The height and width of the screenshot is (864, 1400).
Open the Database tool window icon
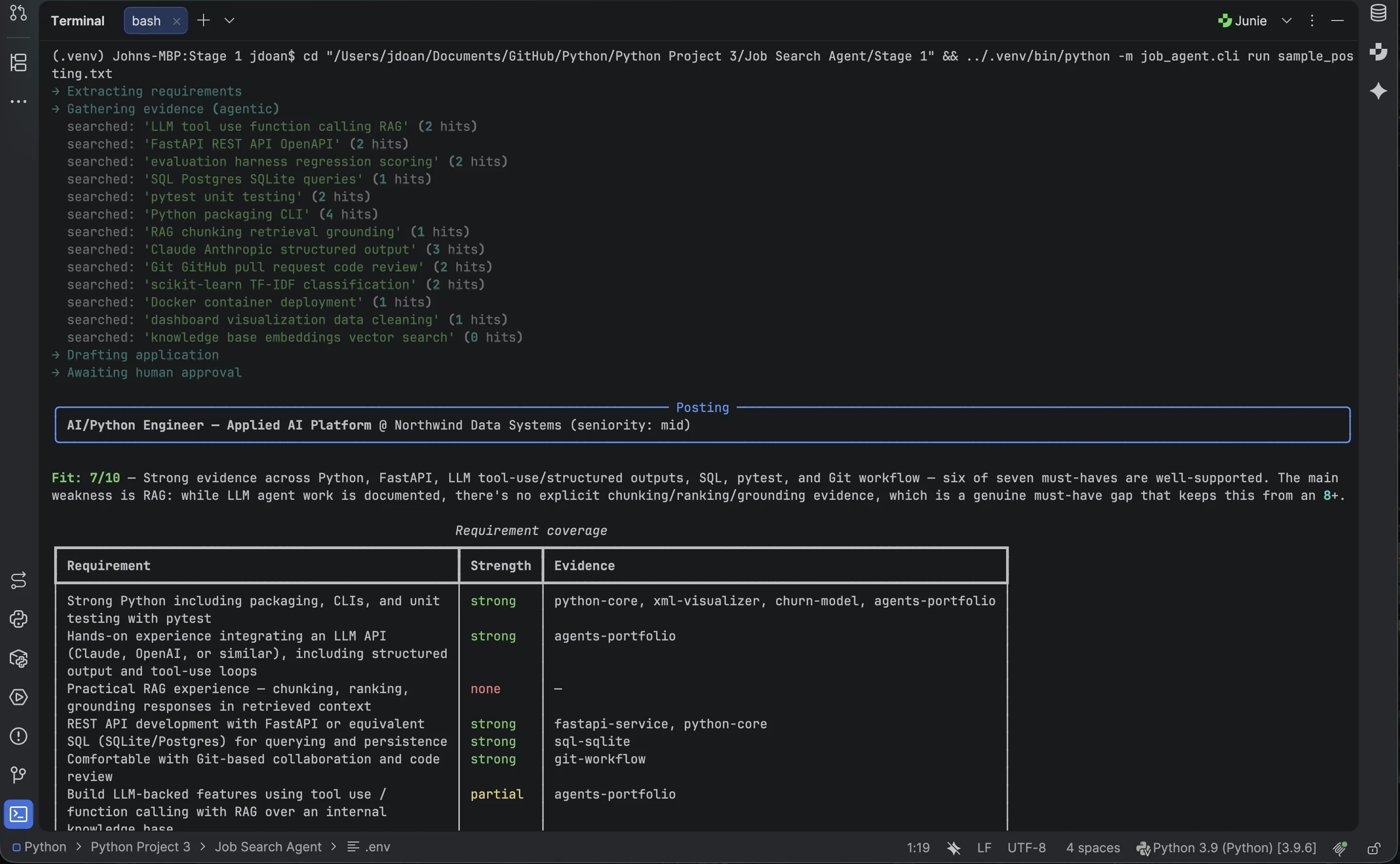pos(1379,13)
